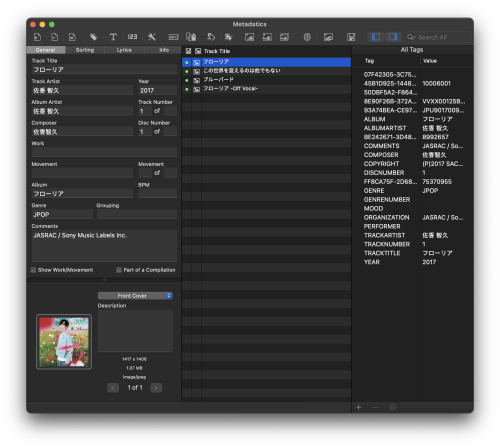
Task: Click the Year field showing 2017
Action: click(x=157, y=90)
